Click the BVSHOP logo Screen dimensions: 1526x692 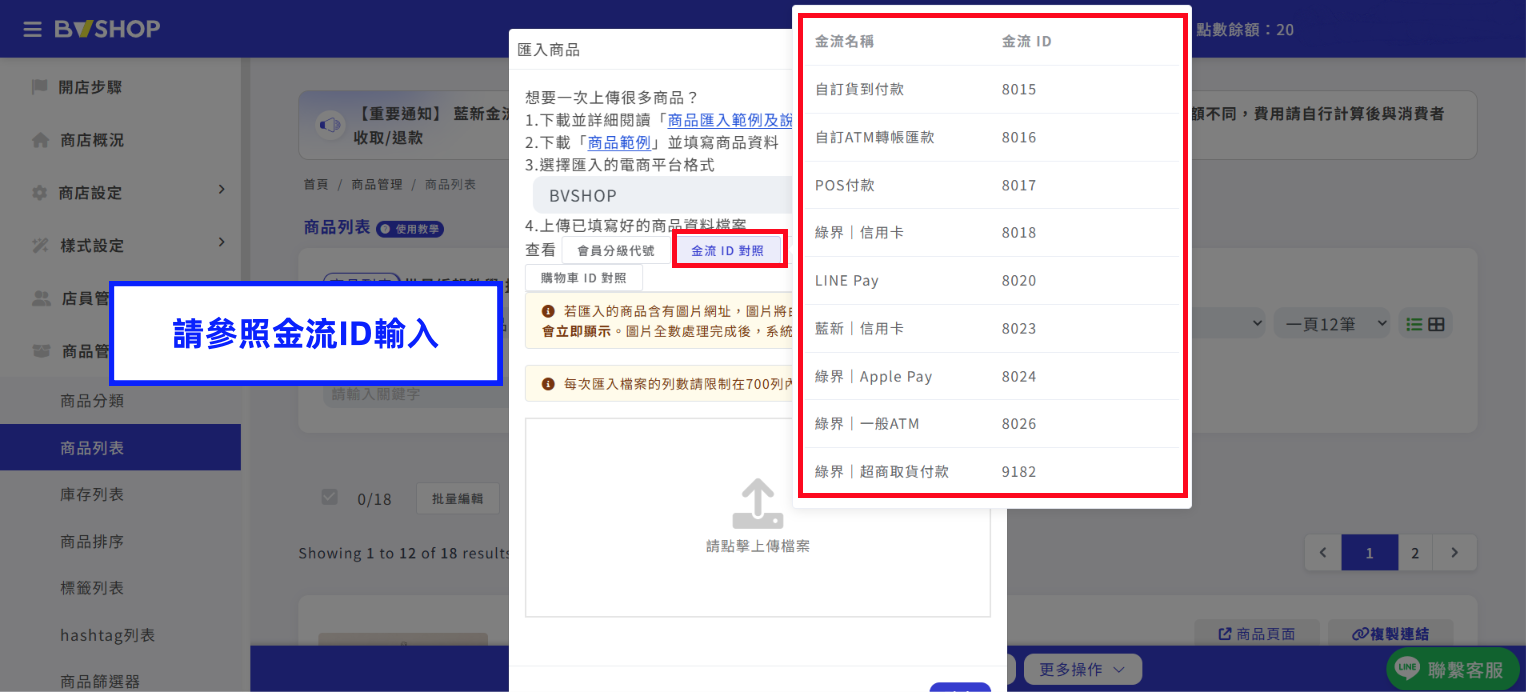tap(107, 29)
